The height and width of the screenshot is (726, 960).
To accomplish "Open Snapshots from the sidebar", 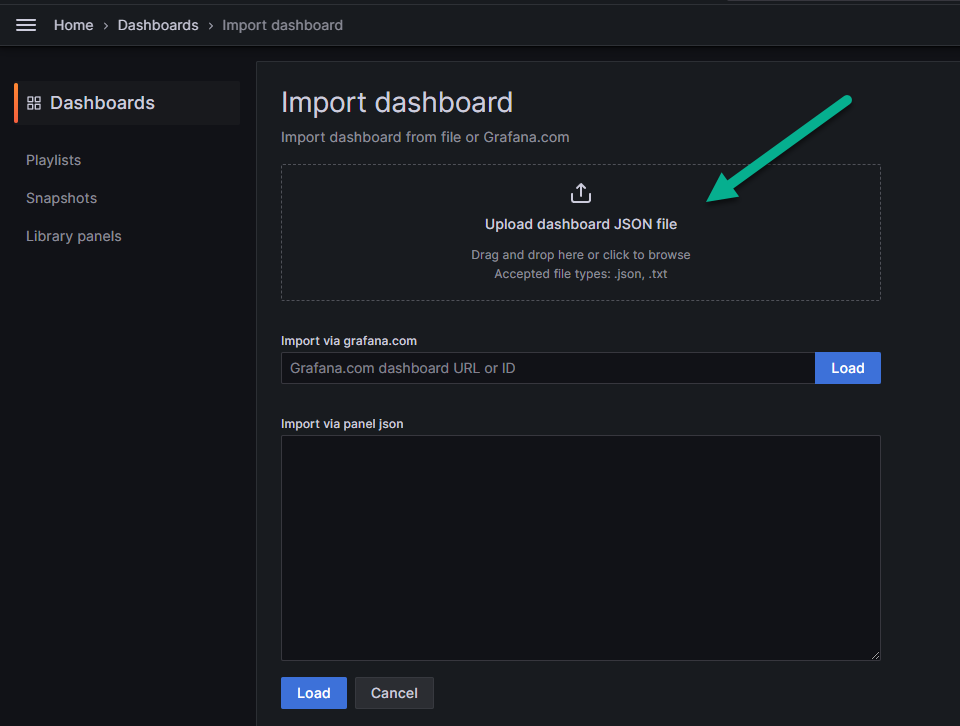I will tap(61, 198).
